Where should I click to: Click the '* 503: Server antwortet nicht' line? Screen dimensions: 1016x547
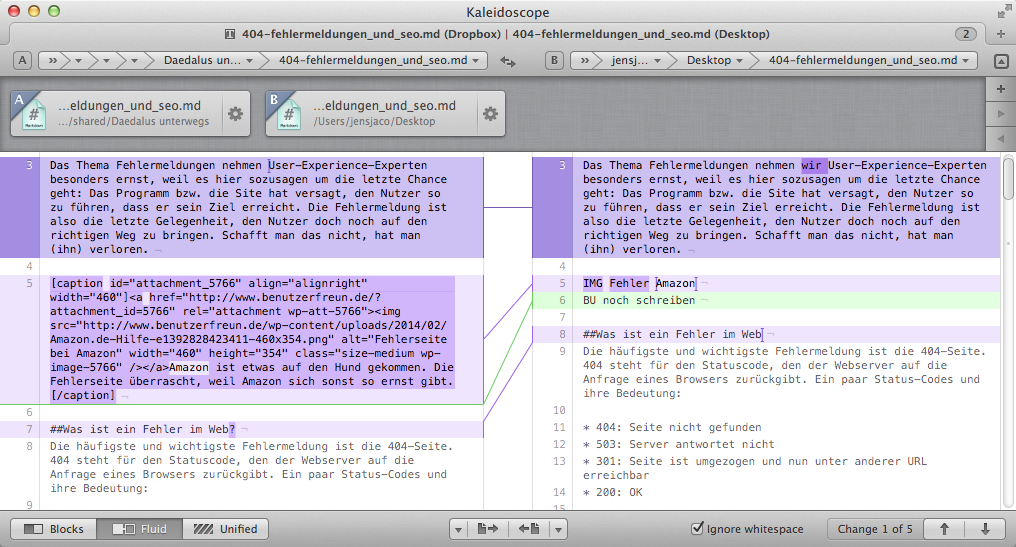point(678,444)
